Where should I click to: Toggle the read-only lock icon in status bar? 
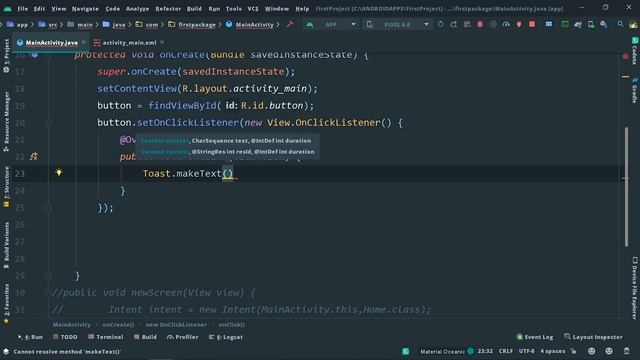click(x=573, y=351)
